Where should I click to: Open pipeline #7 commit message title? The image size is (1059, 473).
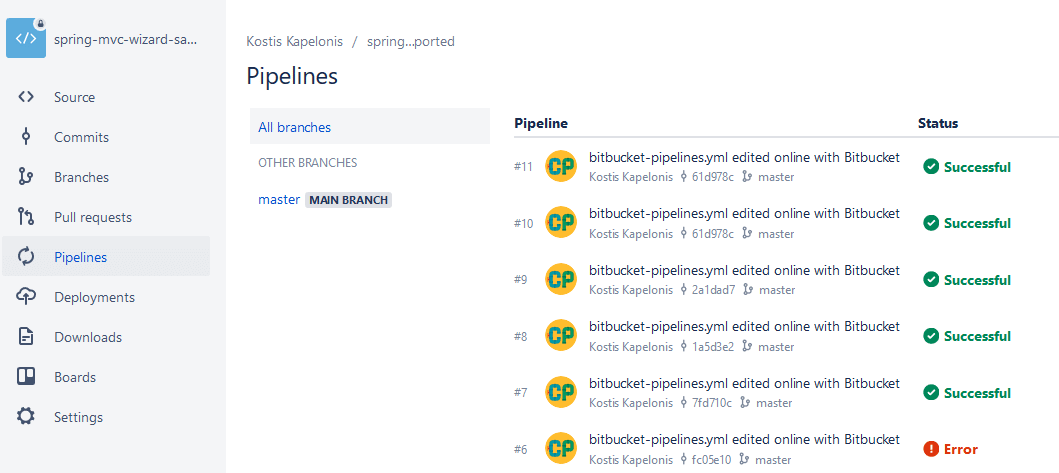point(744,383)
